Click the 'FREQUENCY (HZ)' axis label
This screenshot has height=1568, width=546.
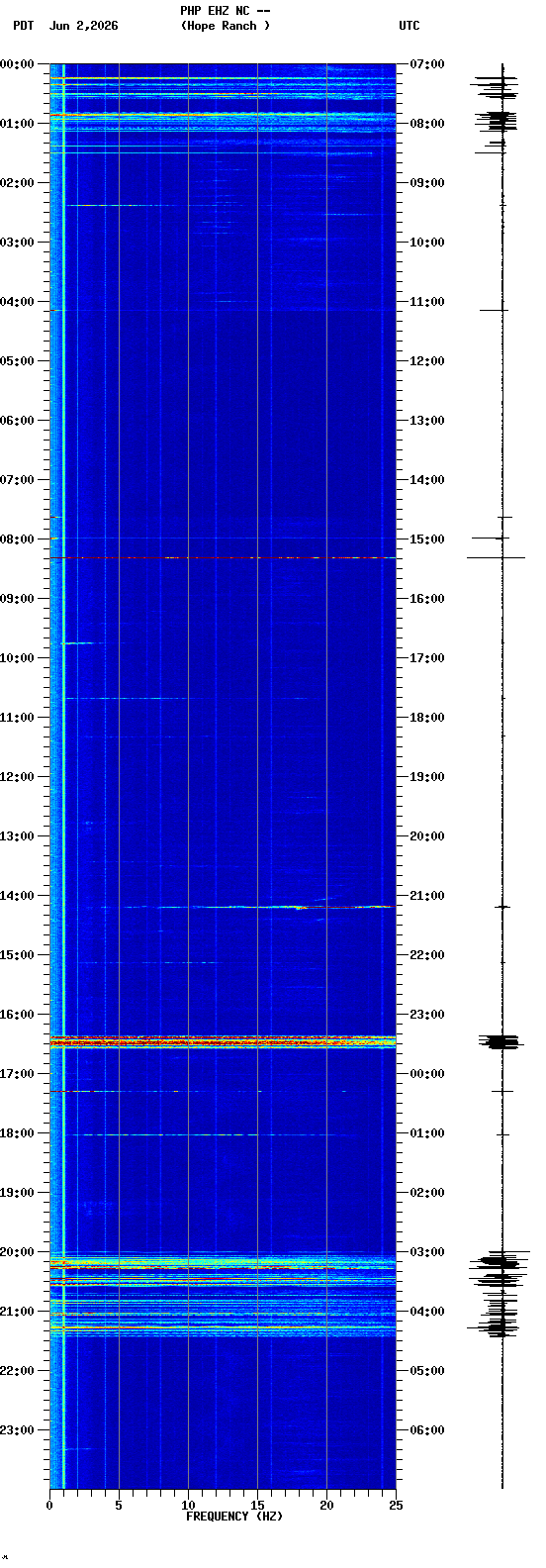coord(234,1517)
